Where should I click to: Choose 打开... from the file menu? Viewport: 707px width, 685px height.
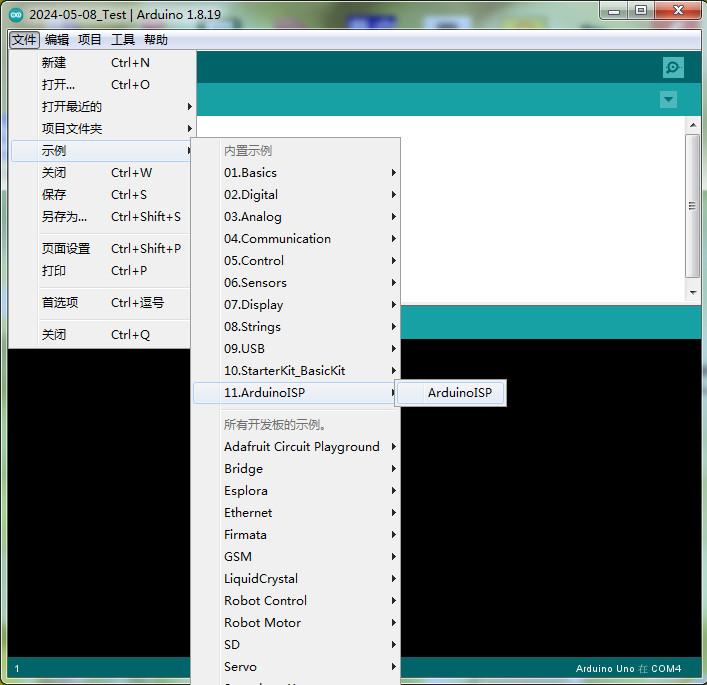(103, 85)
